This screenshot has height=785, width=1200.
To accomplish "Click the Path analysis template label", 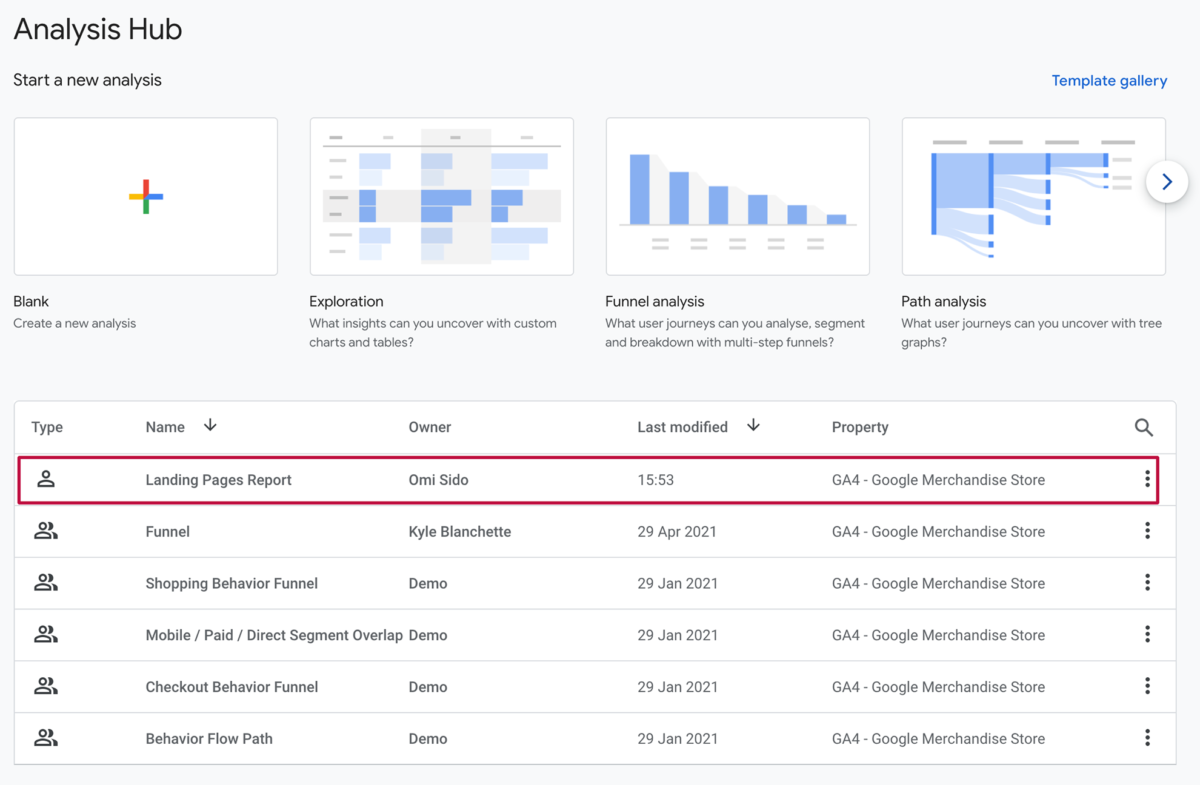I will (943, 301).
